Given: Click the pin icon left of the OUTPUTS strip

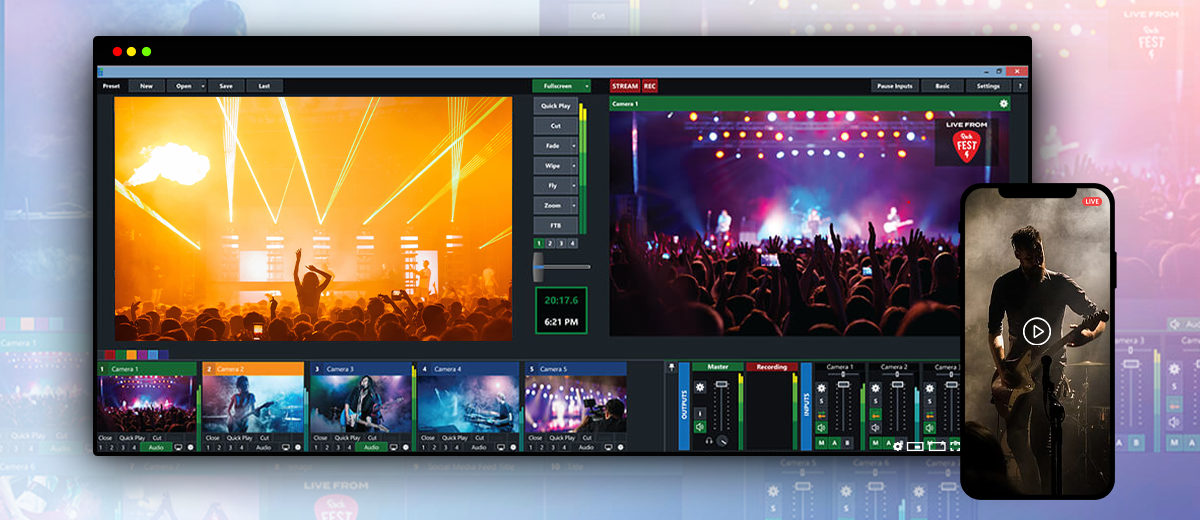Looking at the screenshot, I should (x=671, y=367).
